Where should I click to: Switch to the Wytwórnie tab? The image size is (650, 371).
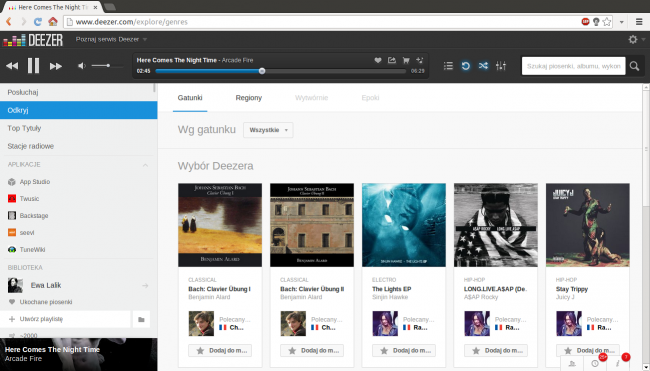(311, 98)
